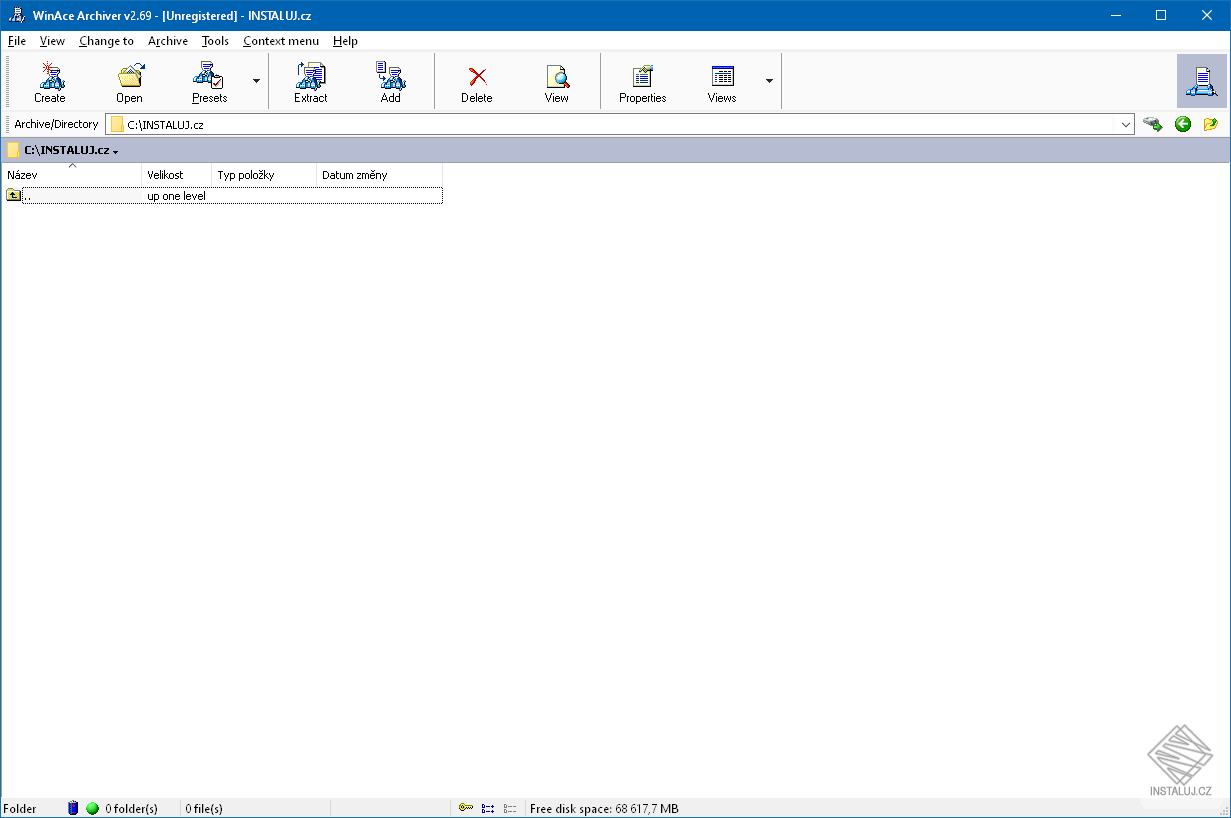Expand the Presets dropdown arrow

[256, 81]
